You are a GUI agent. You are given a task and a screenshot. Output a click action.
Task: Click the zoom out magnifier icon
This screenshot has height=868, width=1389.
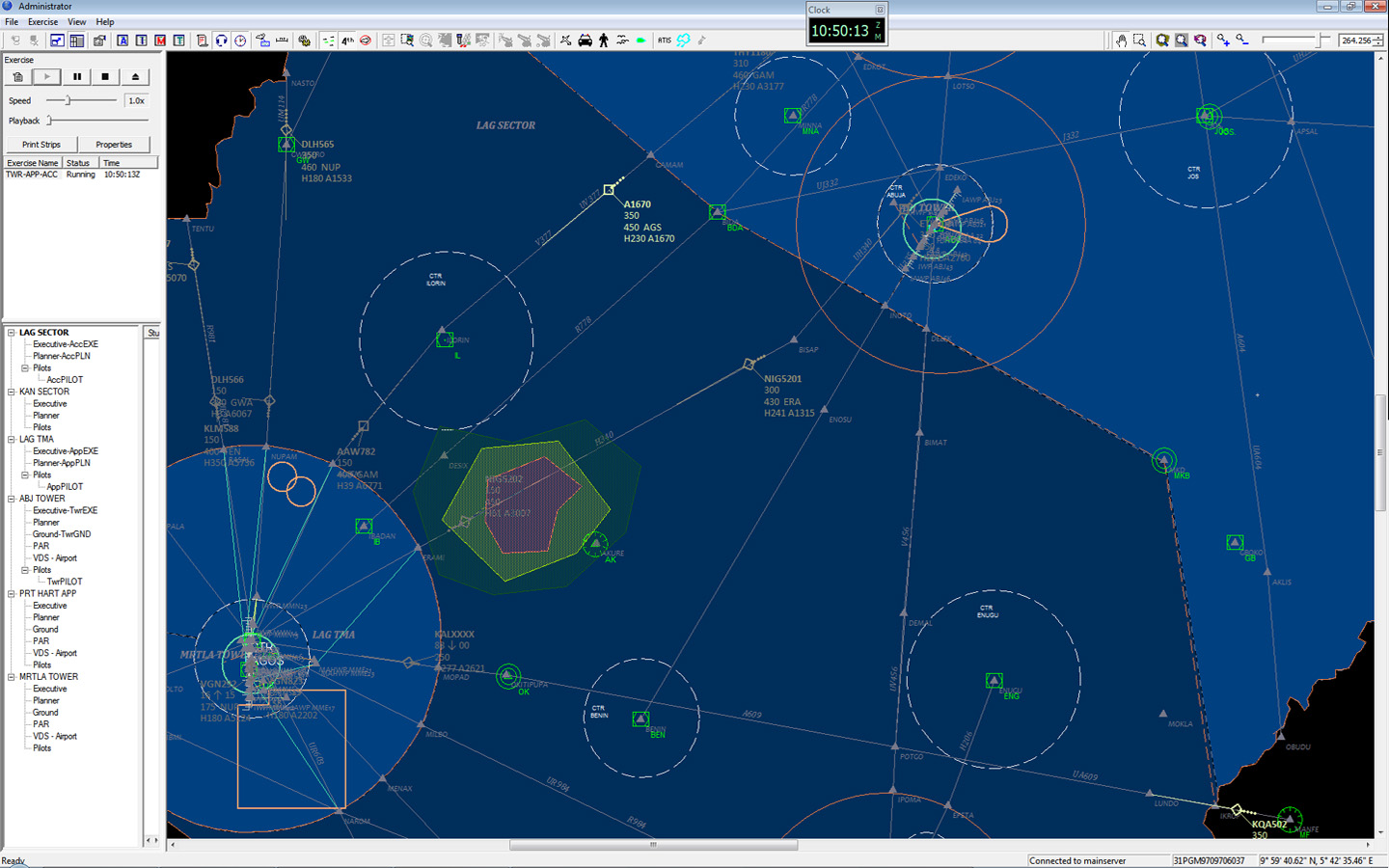pyautogui.click(x=1241, y=41)
